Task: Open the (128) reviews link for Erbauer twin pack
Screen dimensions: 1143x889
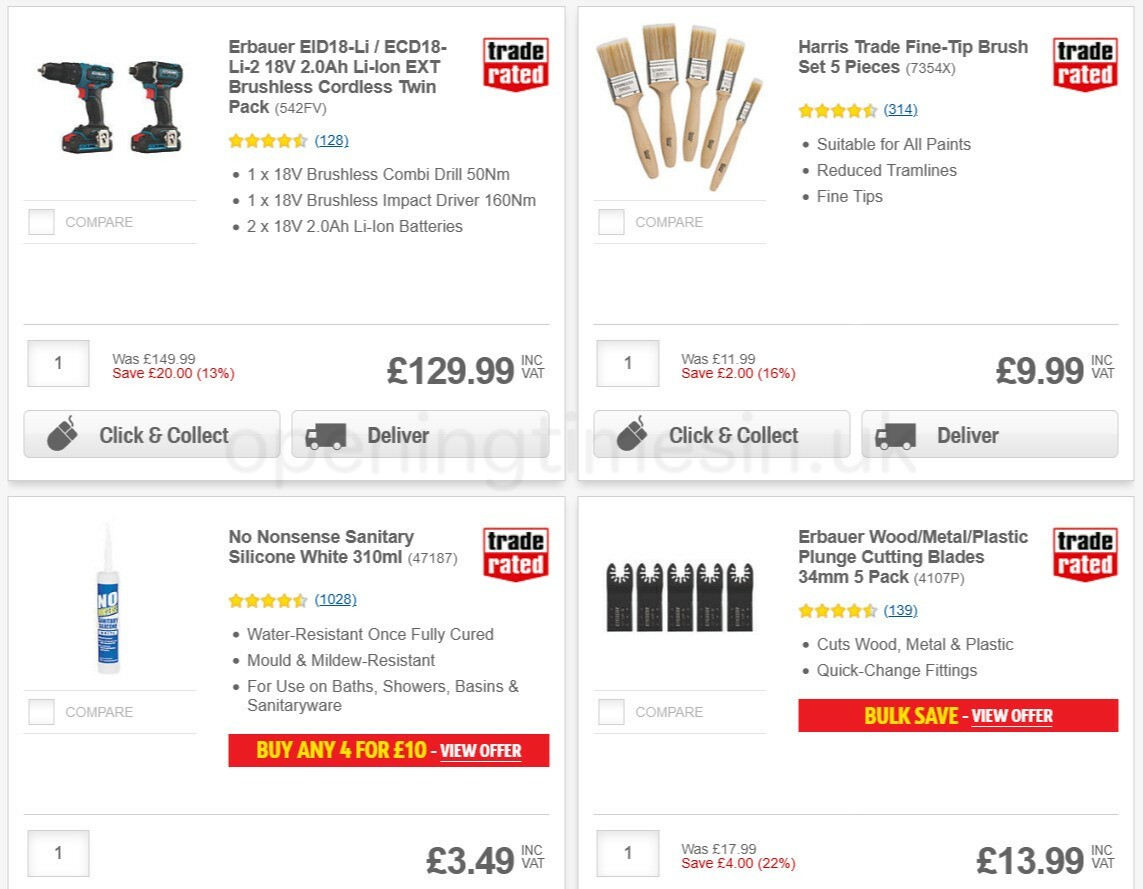Action: coord(331,140)
